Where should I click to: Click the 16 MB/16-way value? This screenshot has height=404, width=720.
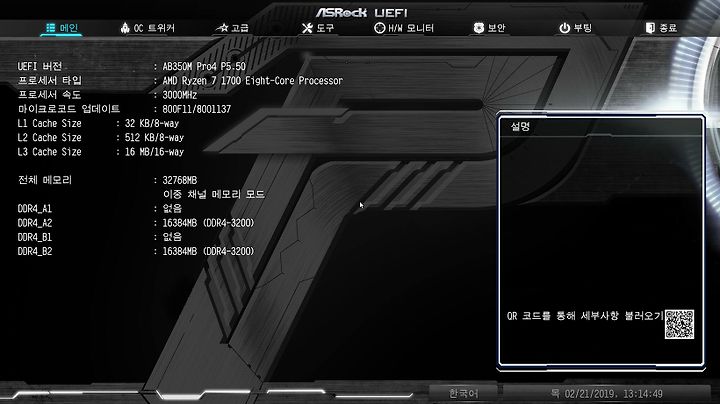pos(154,152)
